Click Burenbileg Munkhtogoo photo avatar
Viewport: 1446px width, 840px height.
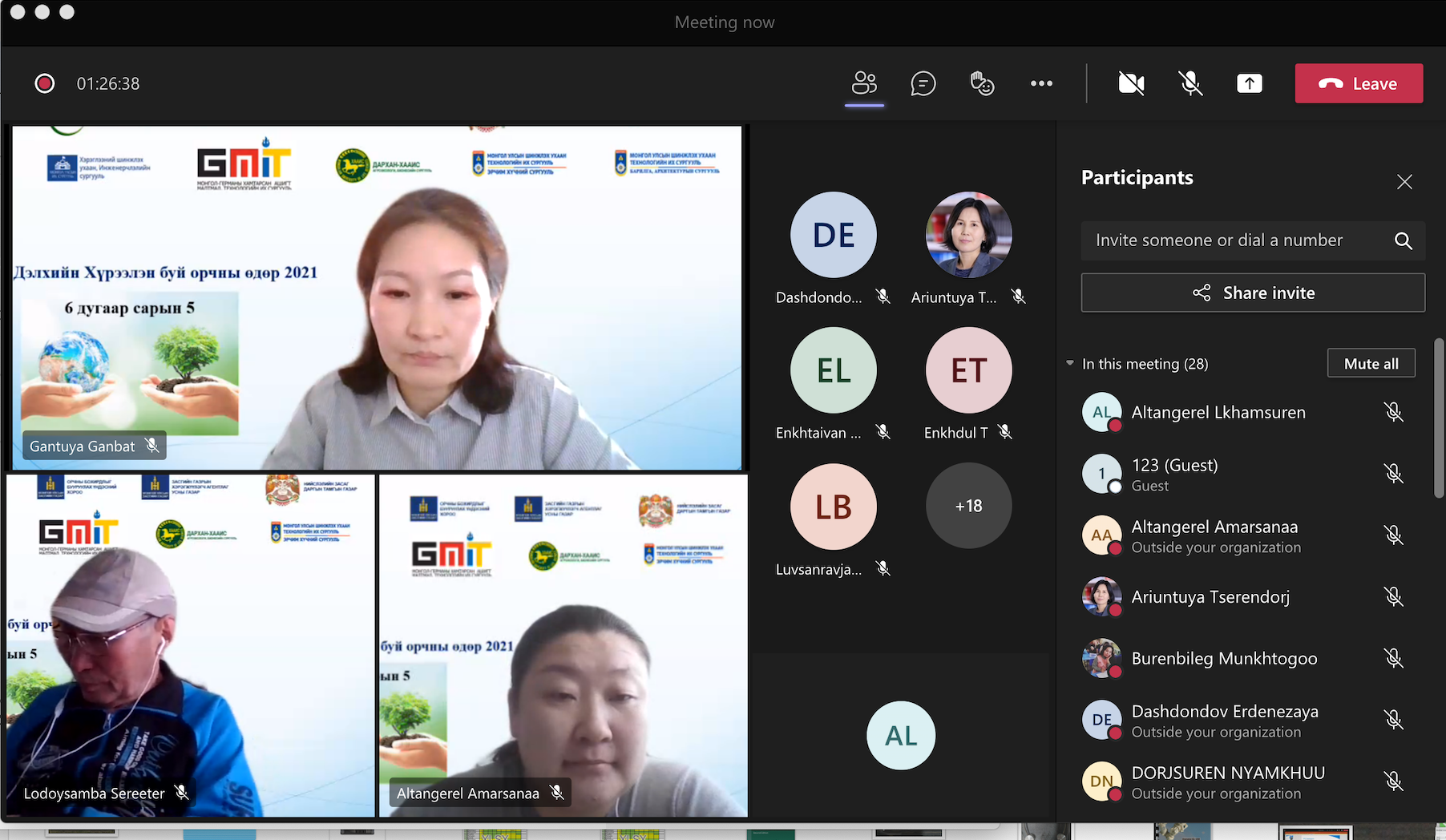click(1101, 658)
